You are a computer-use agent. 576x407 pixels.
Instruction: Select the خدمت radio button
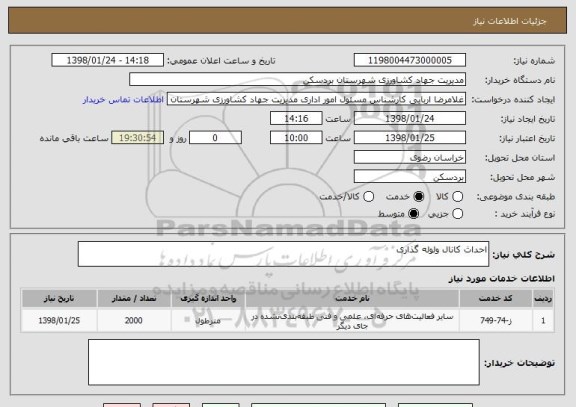(418, 197)
